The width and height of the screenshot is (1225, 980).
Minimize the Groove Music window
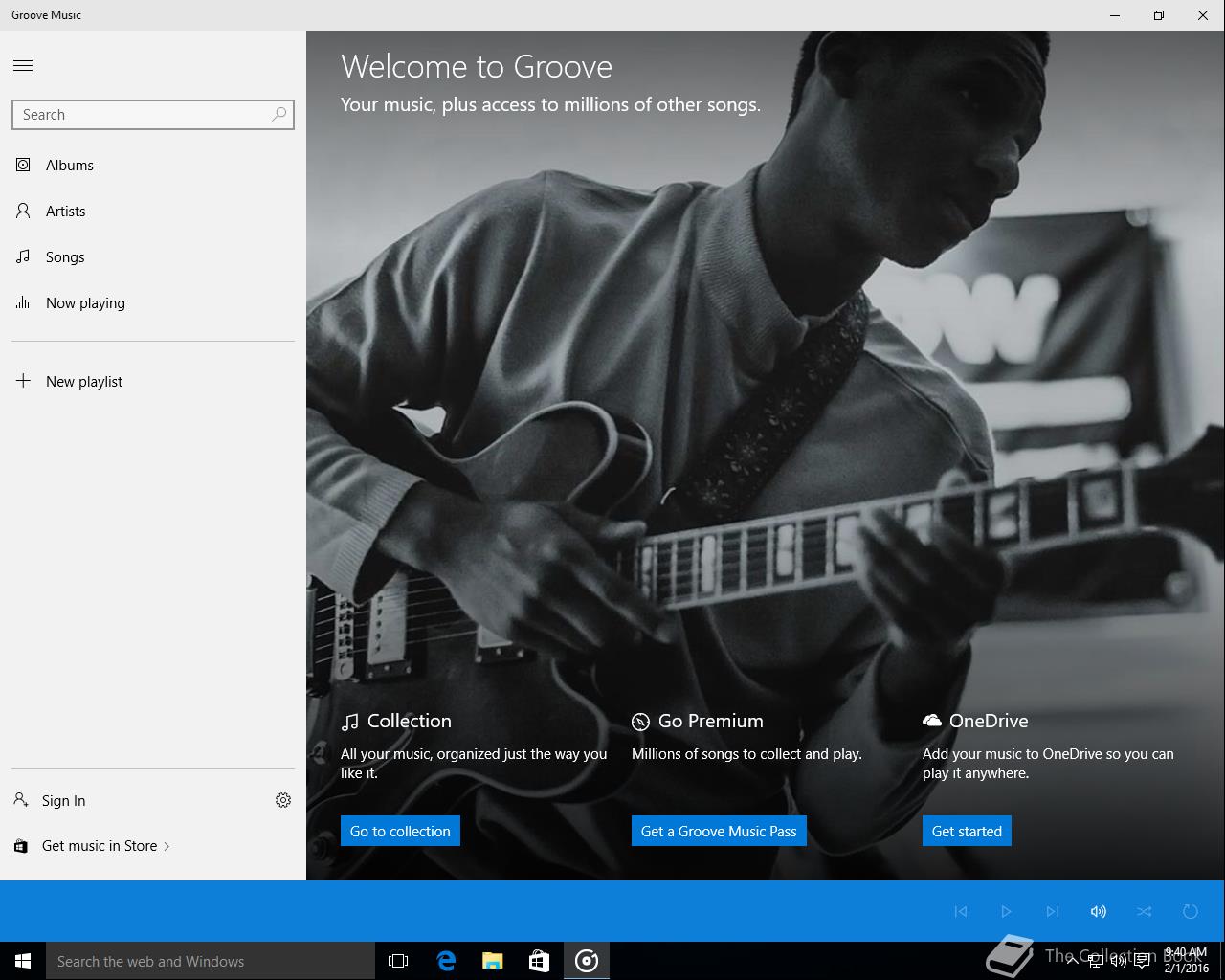point(1115,15)
